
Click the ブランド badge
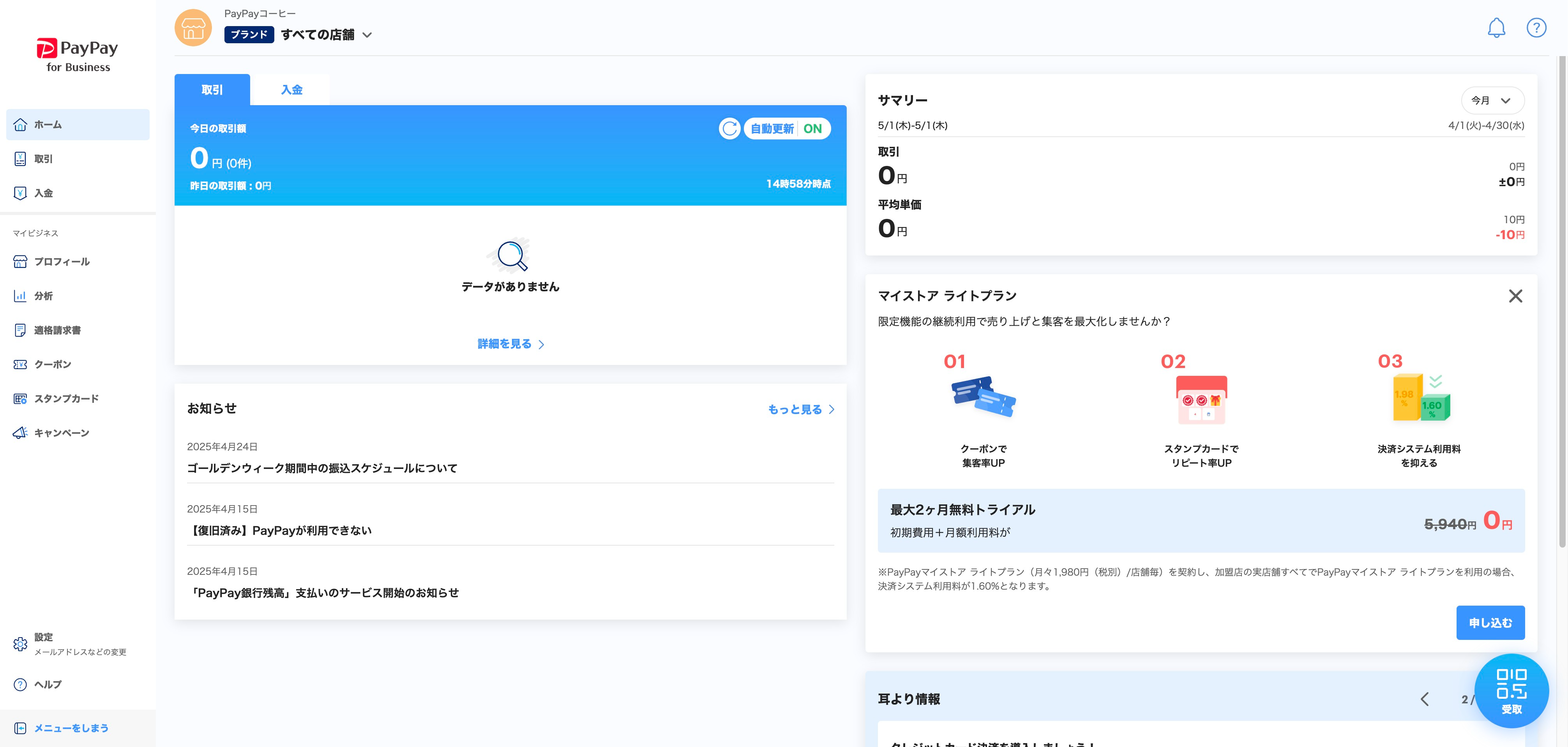249,35
